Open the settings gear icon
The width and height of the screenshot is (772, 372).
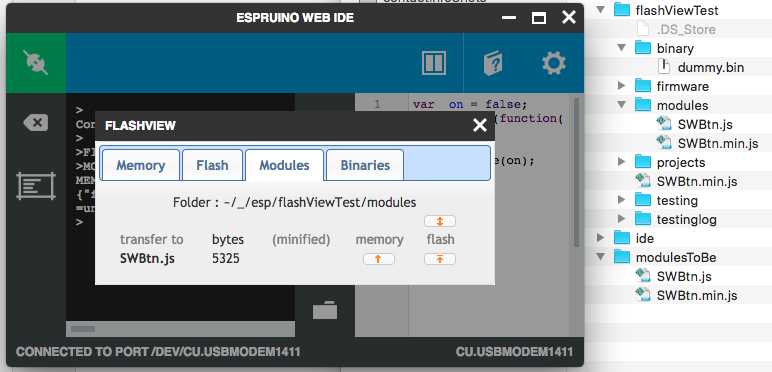tap(554, 63)
